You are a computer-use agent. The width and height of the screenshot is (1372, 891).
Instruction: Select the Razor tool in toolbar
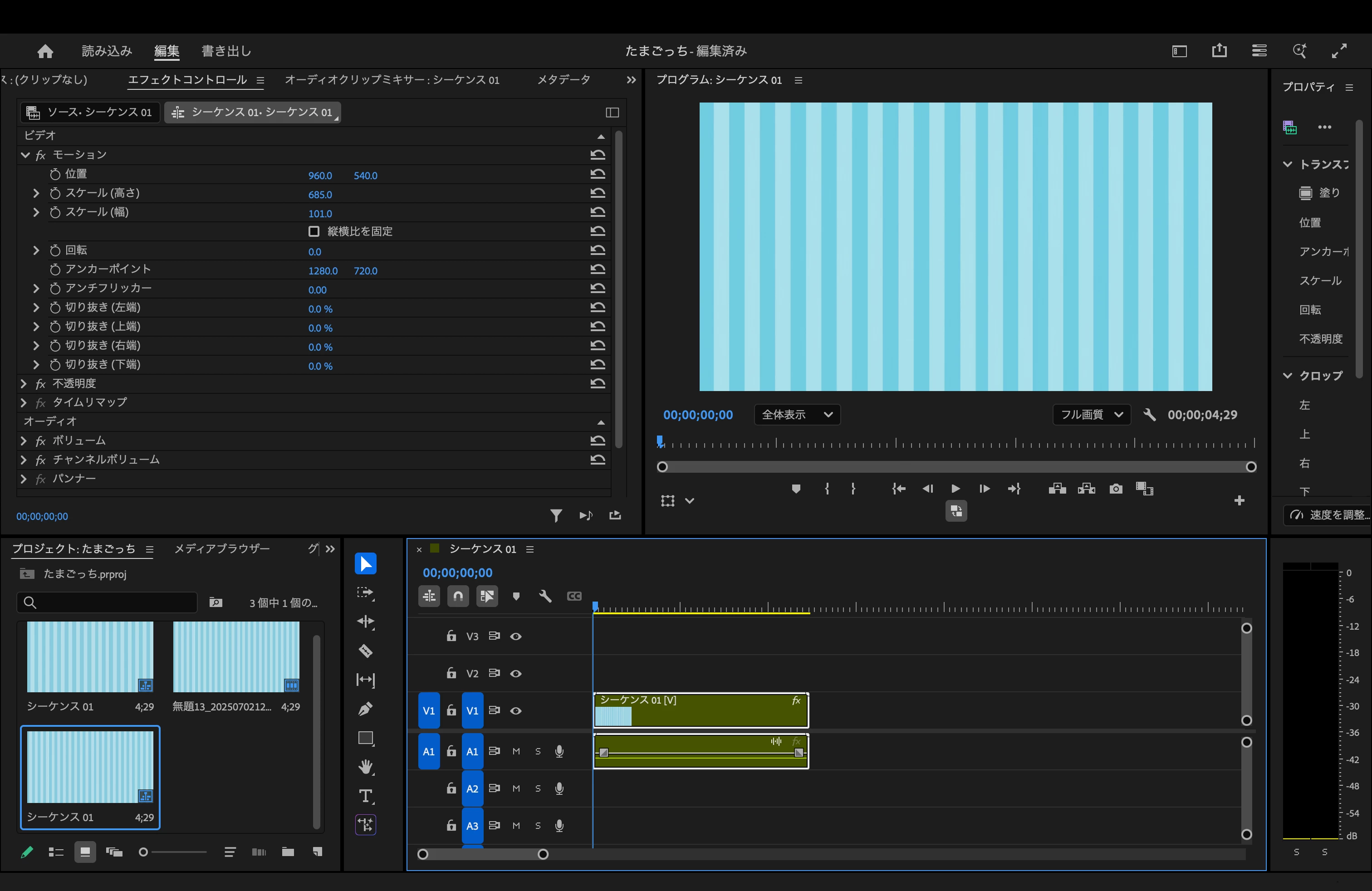pyautogui.click(x=366, y=651)
